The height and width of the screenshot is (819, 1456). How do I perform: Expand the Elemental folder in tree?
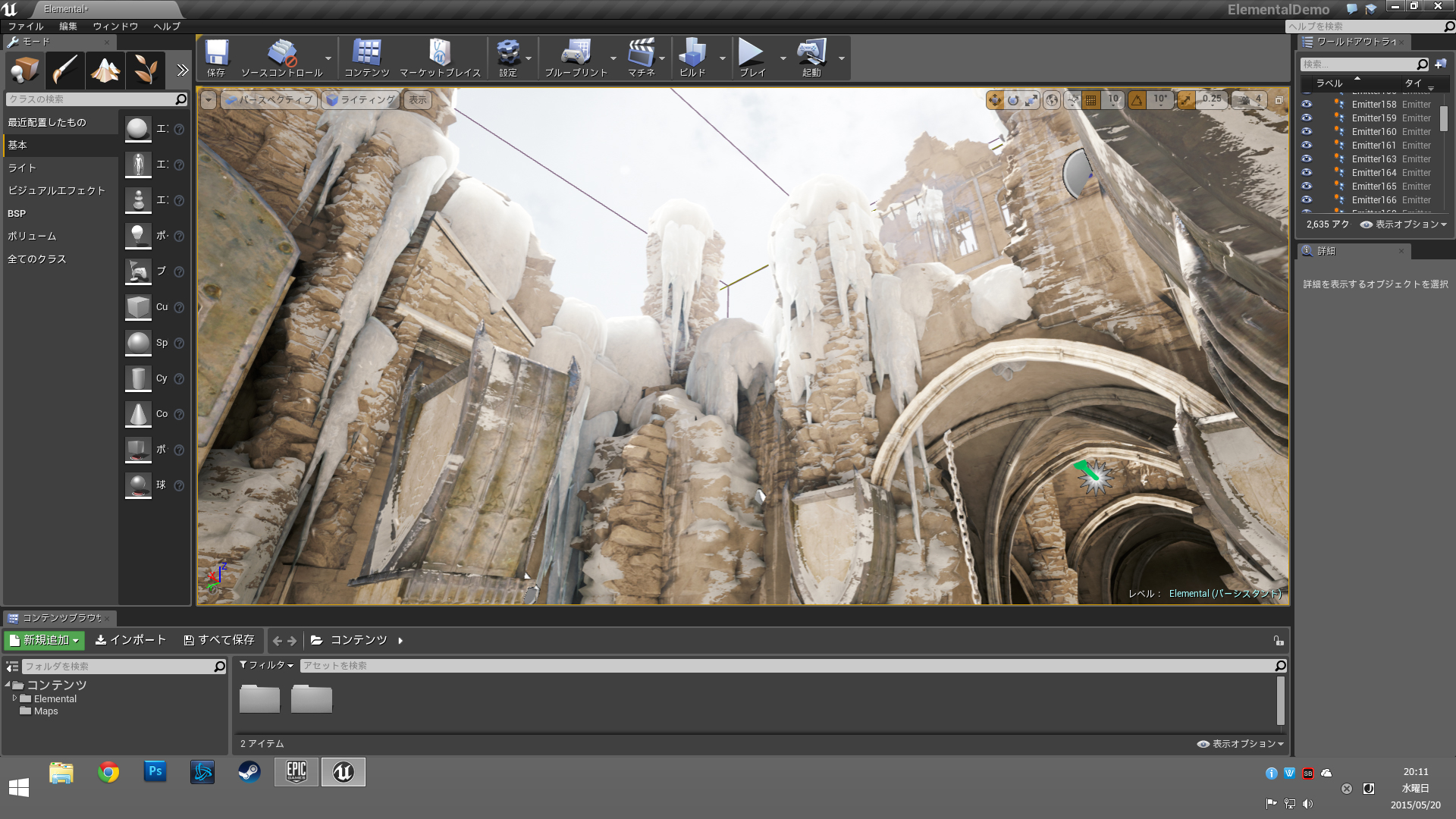click(14, 698)
